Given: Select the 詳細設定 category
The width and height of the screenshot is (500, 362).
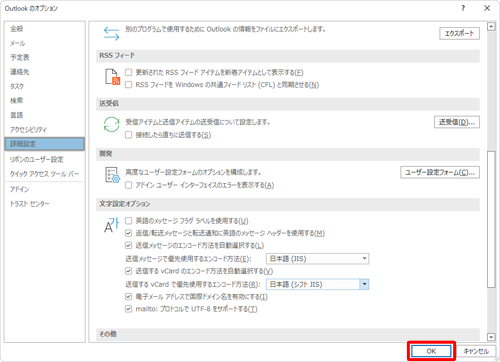Looking at the screenshot, I should tap(44, 144).
